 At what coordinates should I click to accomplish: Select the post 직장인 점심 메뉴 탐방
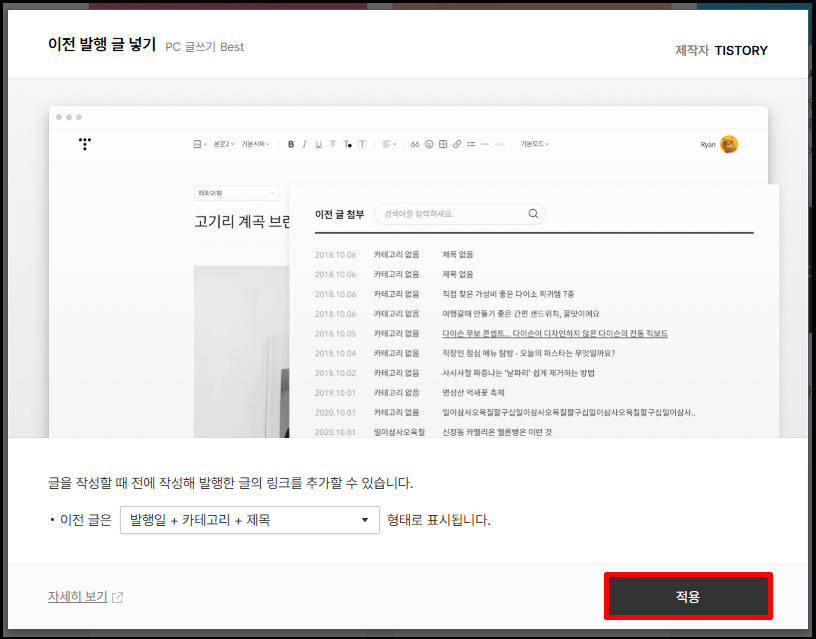528,353
